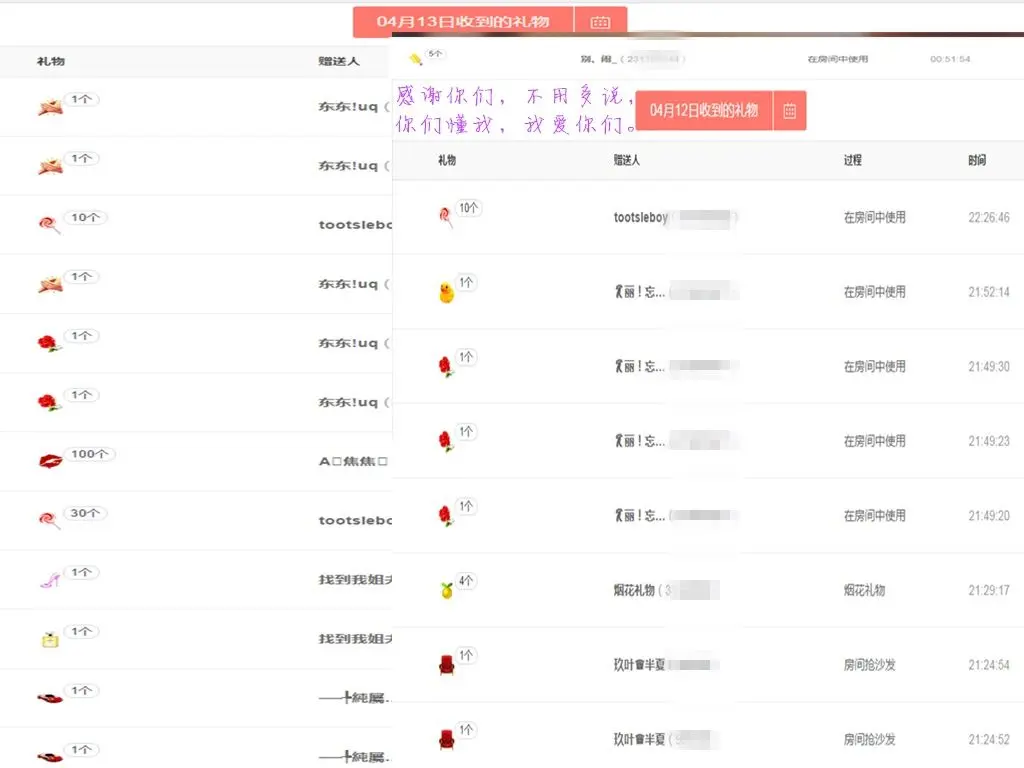Click the yellow duck gift icon

tap(447, 292)
